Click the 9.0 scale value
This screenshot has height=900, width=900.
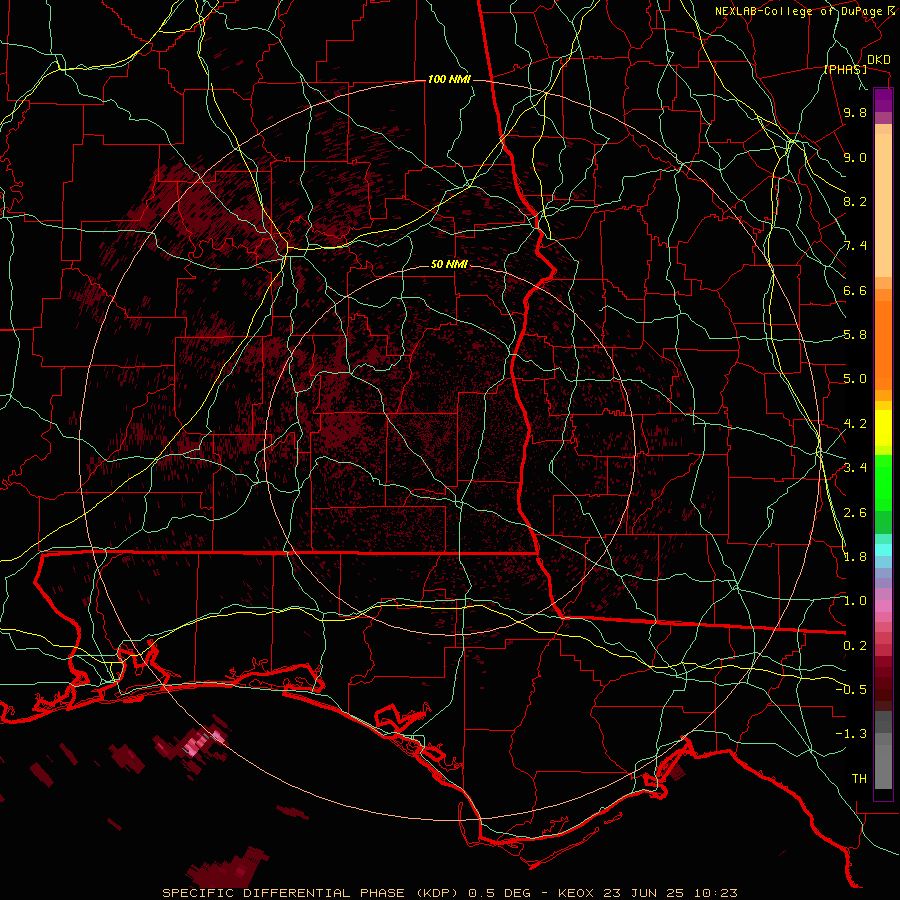point(855,158)
